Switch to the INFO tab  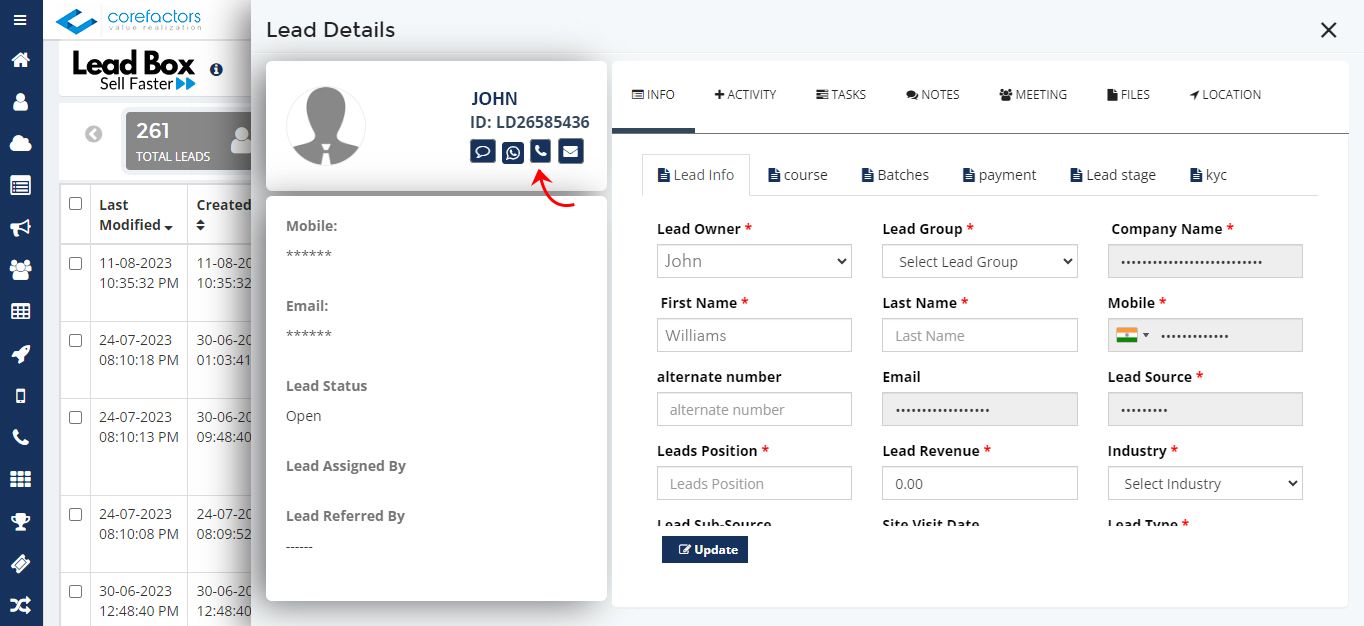[653, 95]
